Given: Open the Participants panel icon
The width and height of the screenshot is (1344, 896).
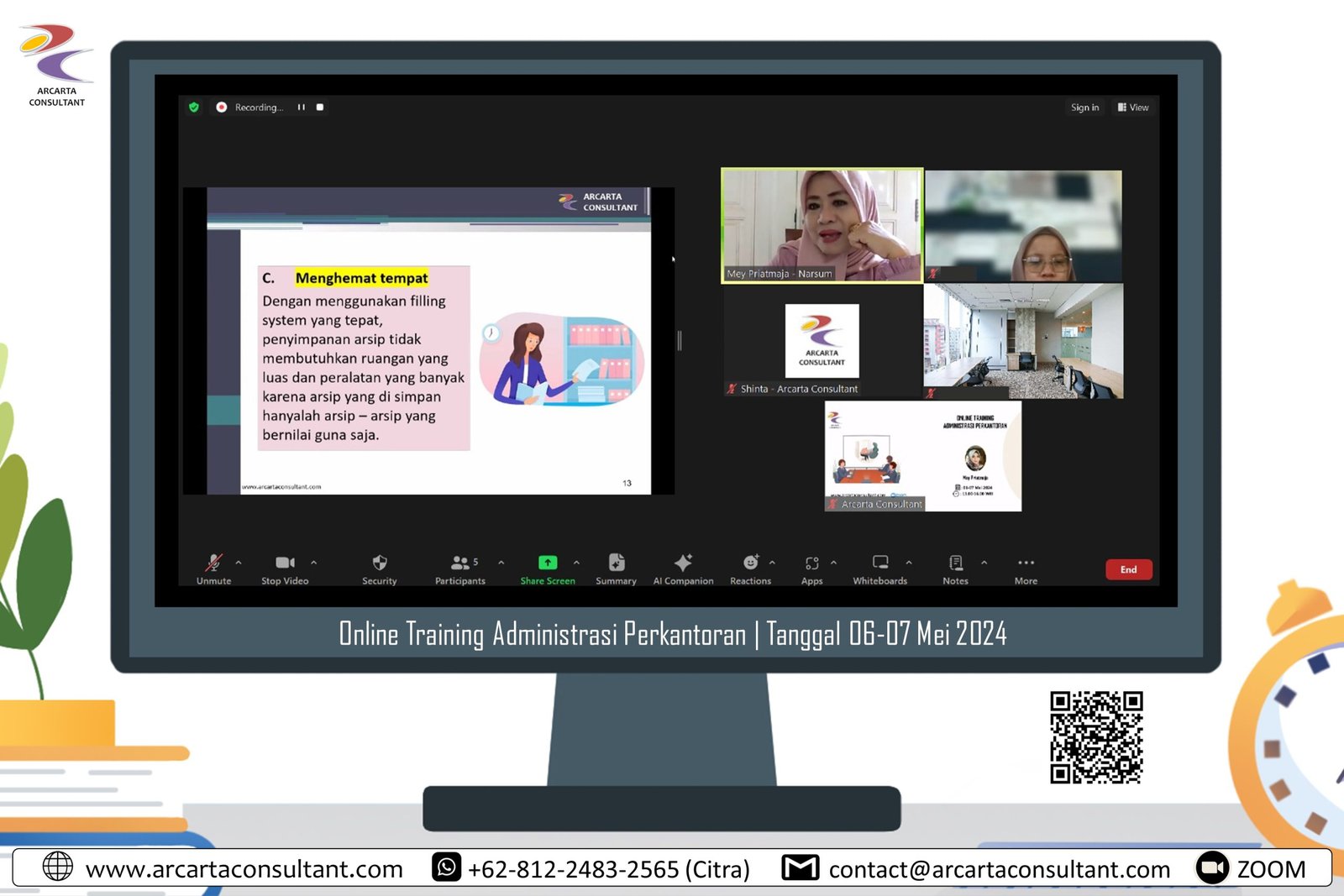Looking at the screenshot, I should point(460,563).
